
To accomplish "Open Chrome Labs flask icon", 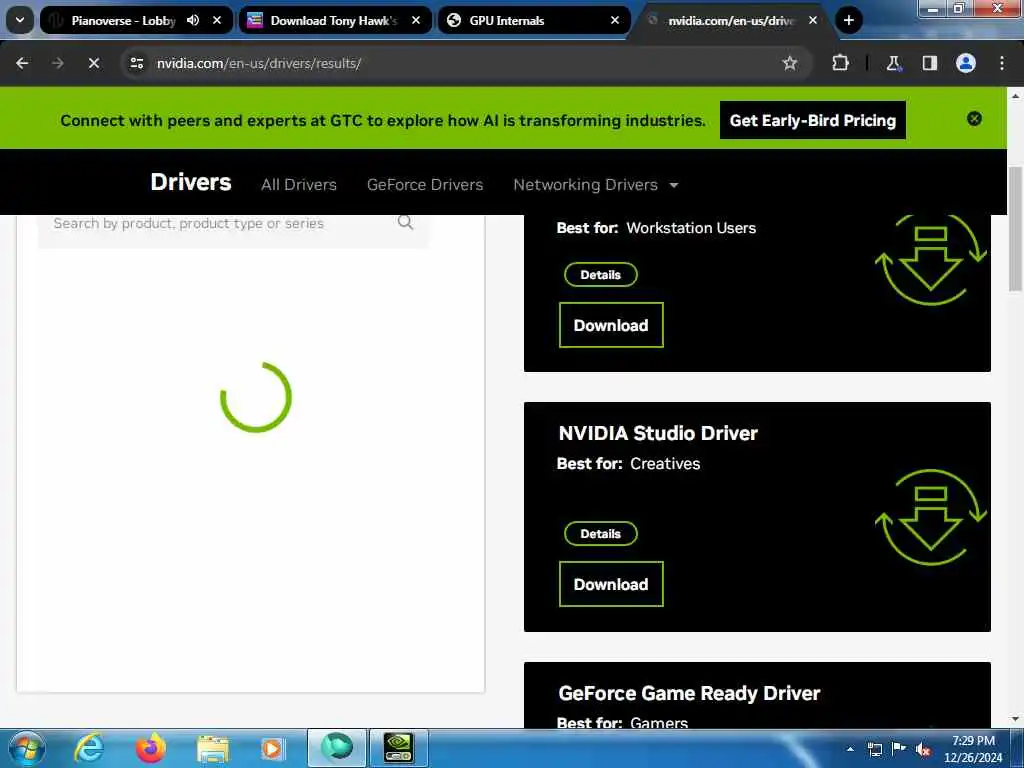I will point(893,63).
